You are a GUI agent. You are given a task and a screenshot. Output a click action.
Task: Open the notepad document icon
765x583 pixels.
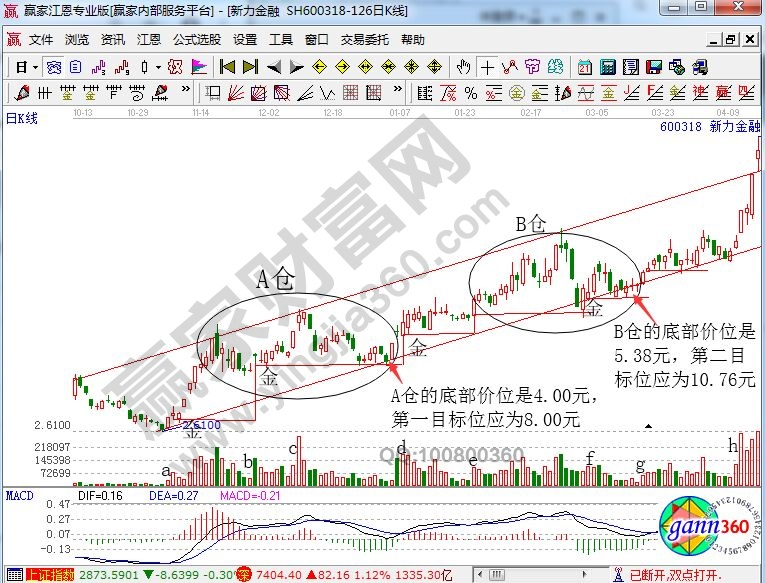pos(631,67)
